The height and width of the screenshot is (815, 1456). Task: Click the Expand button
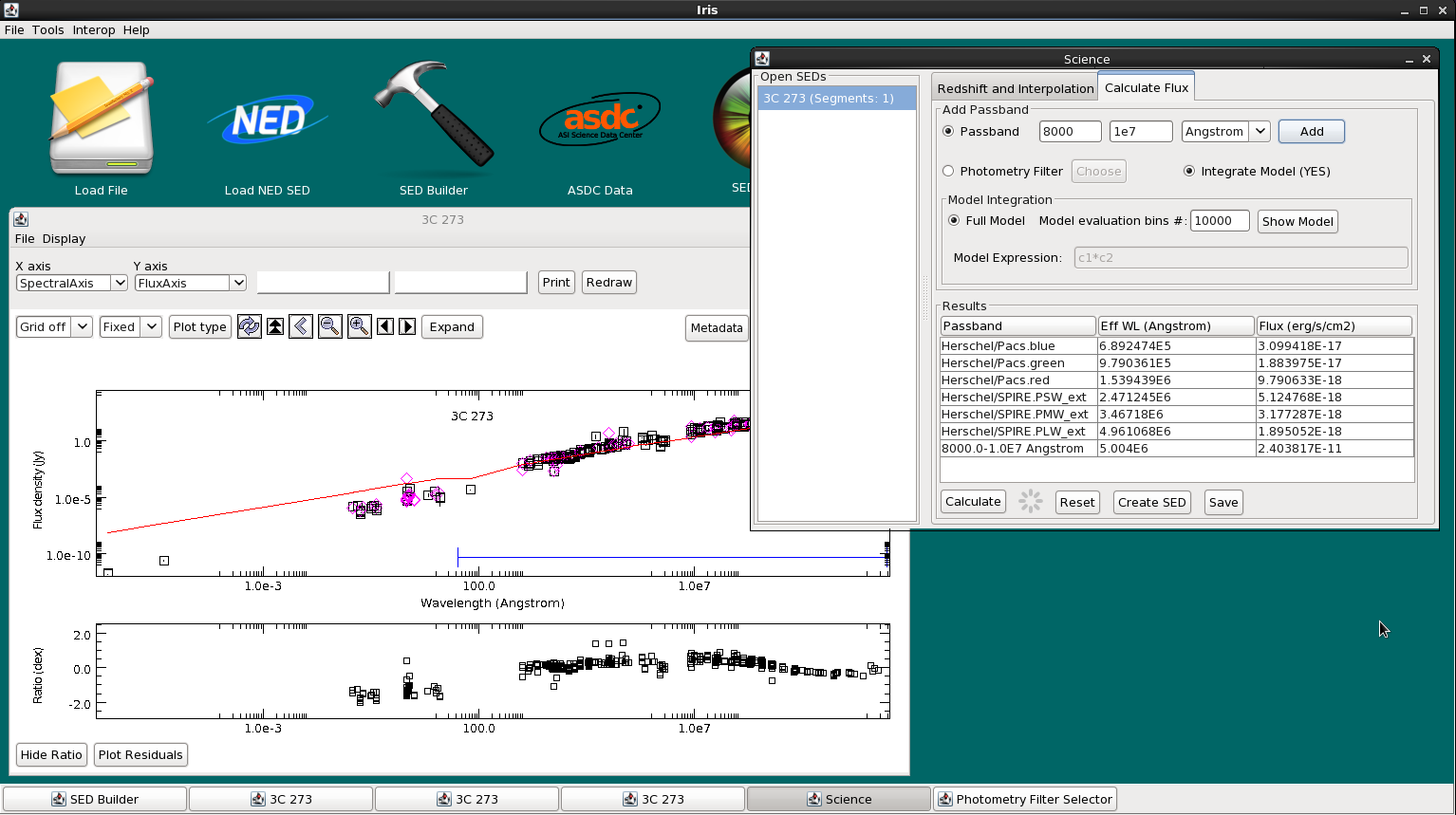point(452,327)
